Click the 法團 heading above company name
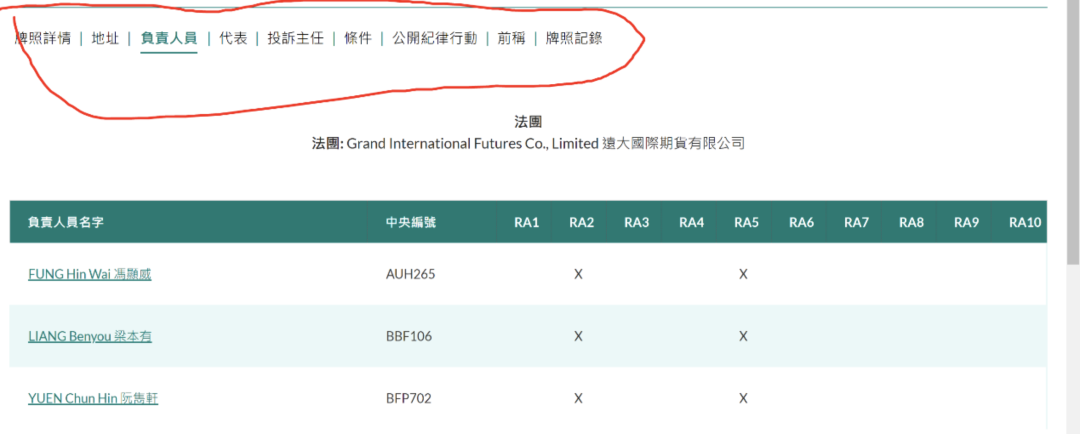1080x434 pixels. 528,123
